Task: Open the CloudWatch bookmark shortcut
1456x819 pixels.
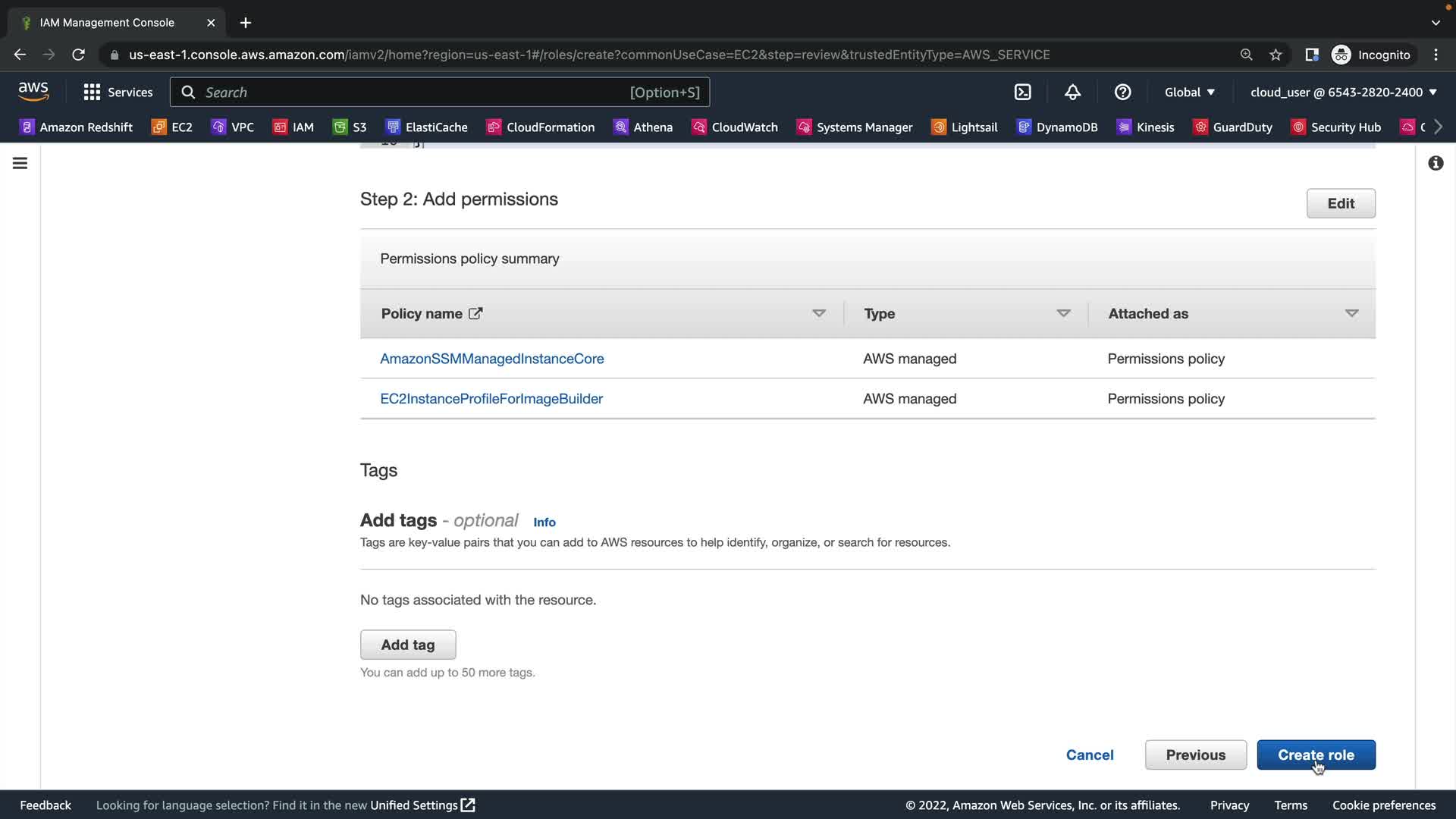Action: [734, 127]
